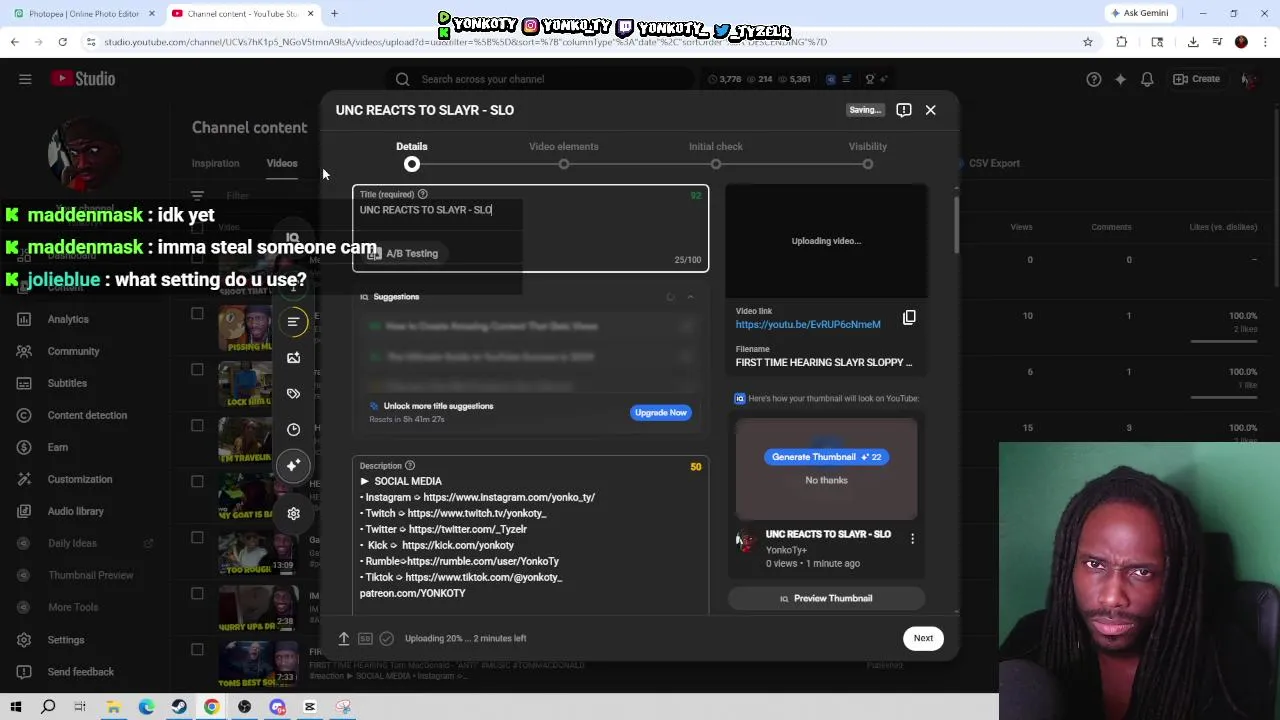Click into the Title text field

click(x=530, y=228)
